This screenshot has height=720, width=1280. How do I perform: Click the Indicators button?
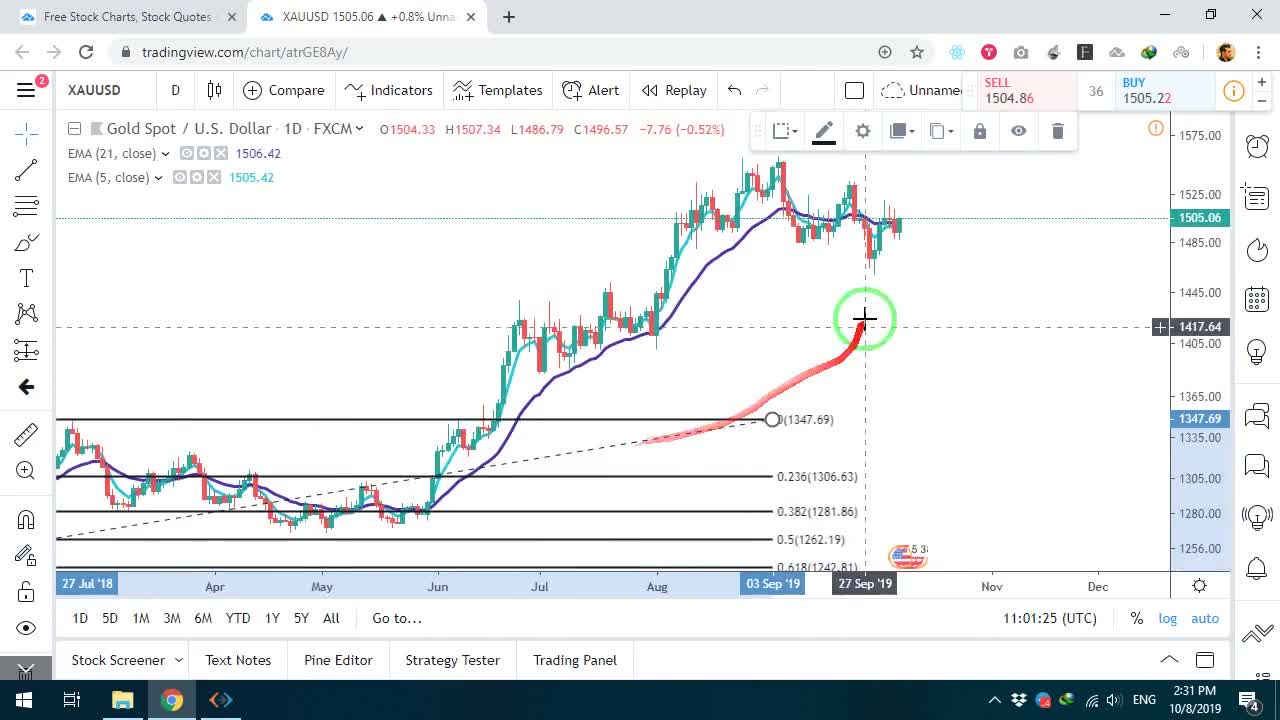coord(388,90)
